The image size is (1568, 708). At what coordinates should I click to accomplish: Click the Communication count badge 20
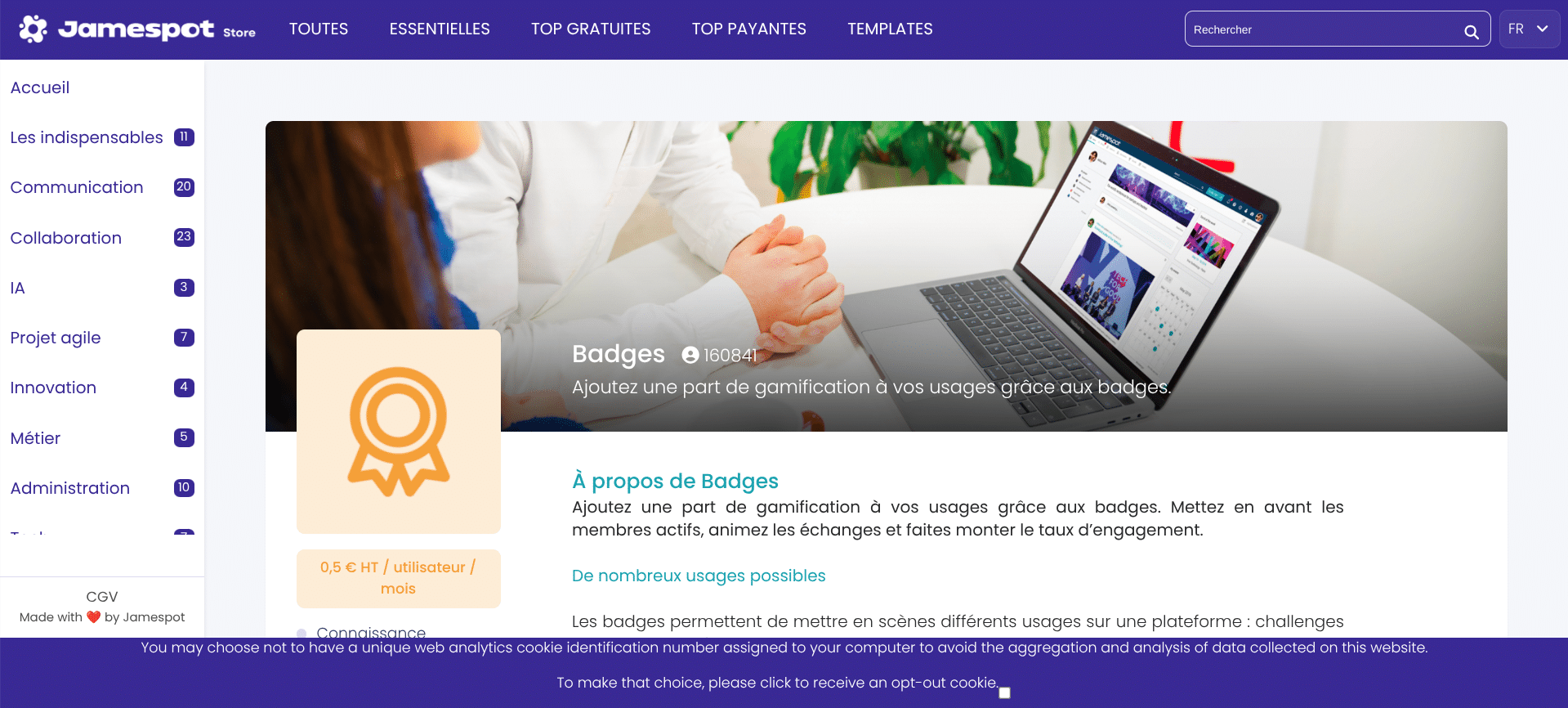pos(184,187)
